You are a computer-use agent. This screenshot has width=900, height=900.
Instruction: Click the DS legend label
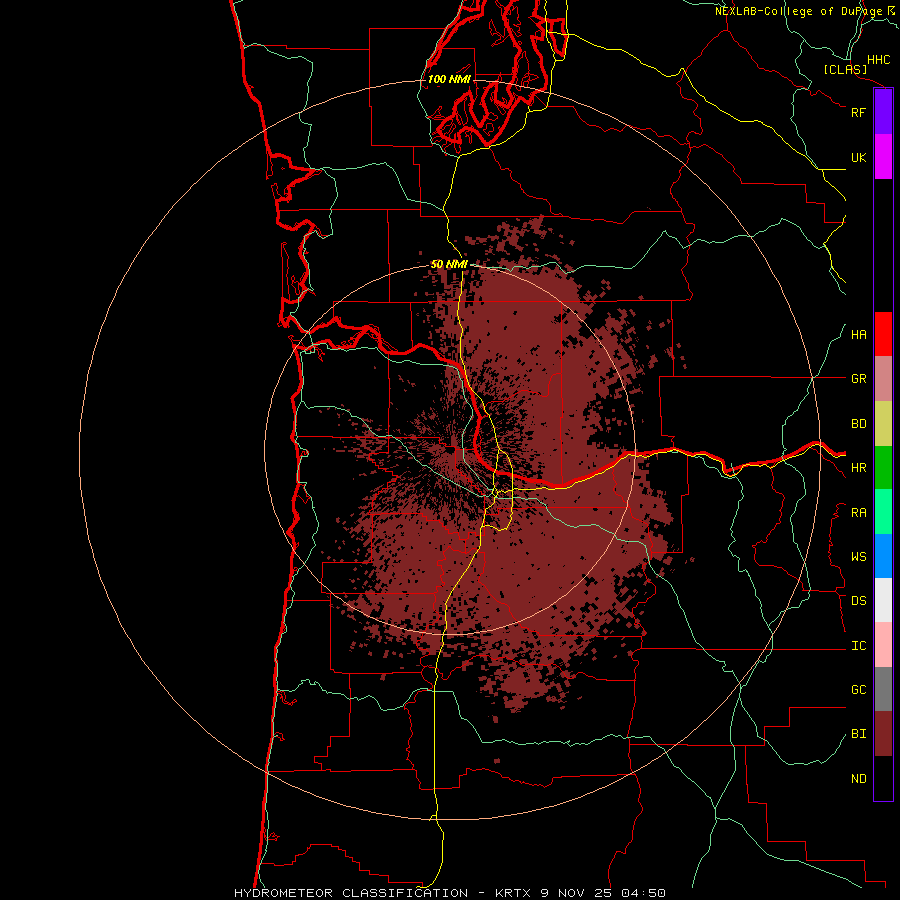pos(858,601)
